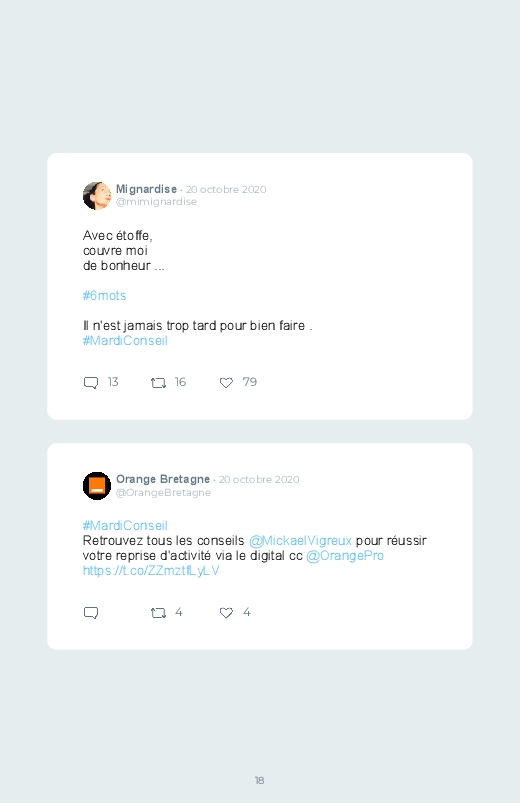
Task: Open #MardiConseil hashtag in Mignardise's tweet
Action: (x=125, y=341)
